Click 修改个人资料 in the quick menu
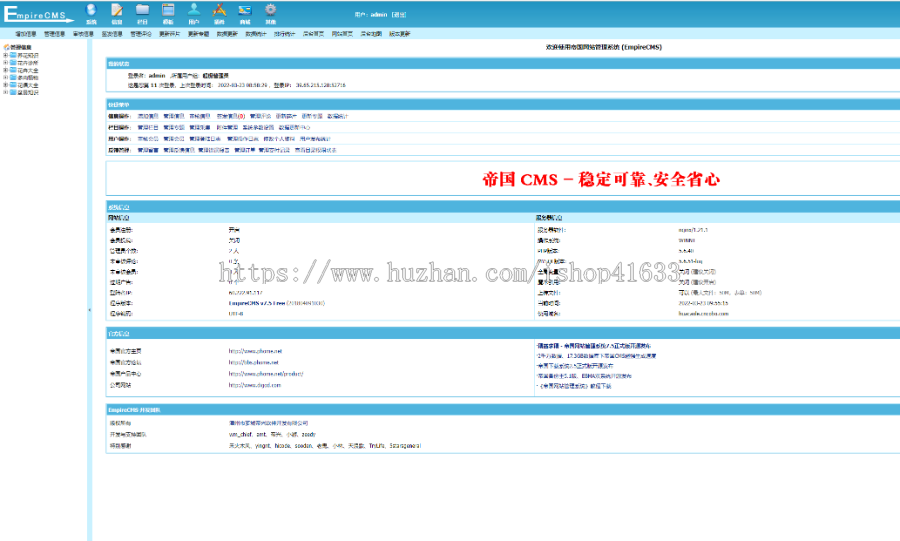This screenshot has height=541, width=900. pos(279,139)
